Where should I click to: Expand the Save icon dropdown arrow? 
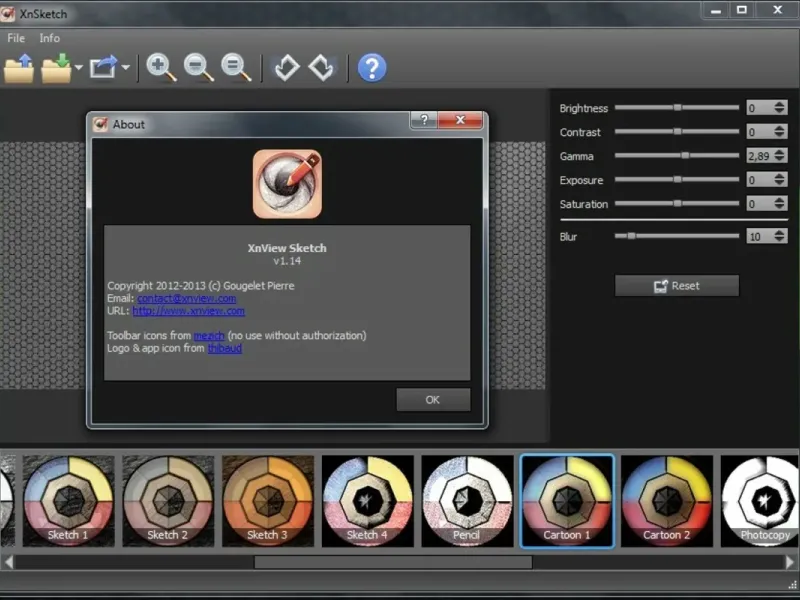(x=77, y=69)
